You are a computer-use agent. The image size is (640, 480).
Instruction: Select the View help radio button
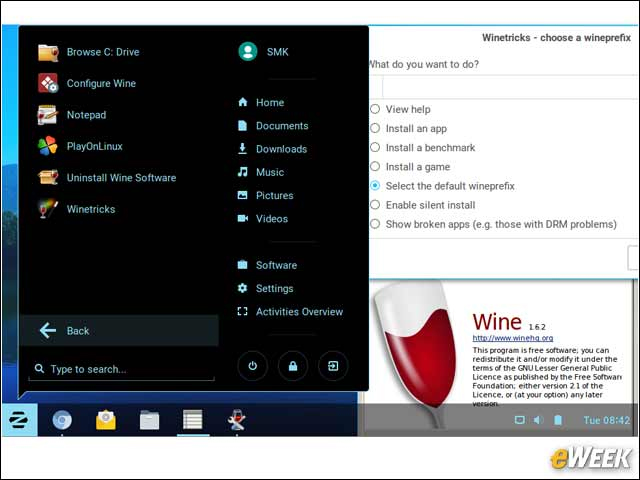[x=375, y=109]
